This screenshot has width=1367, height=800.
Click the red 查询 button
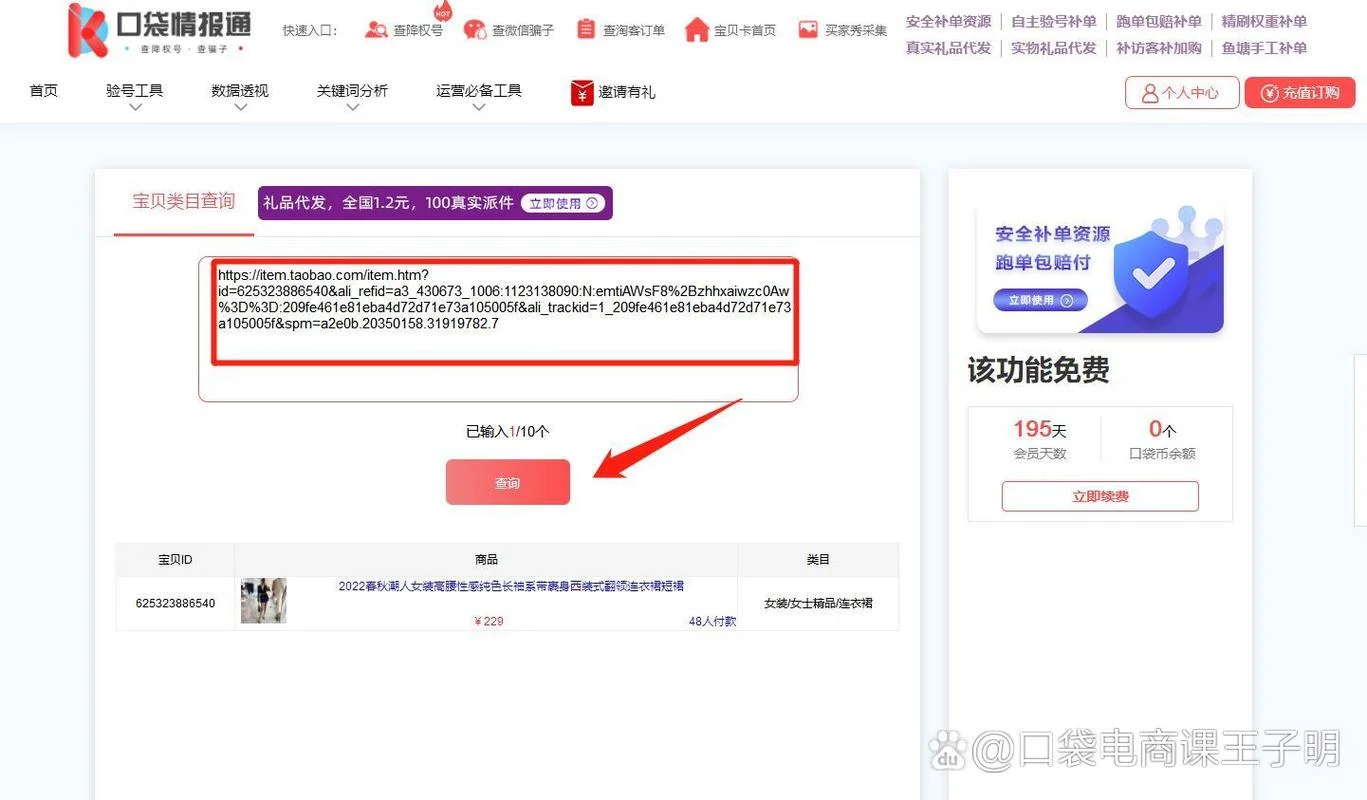pyautogui.click(x=508, y=482)
